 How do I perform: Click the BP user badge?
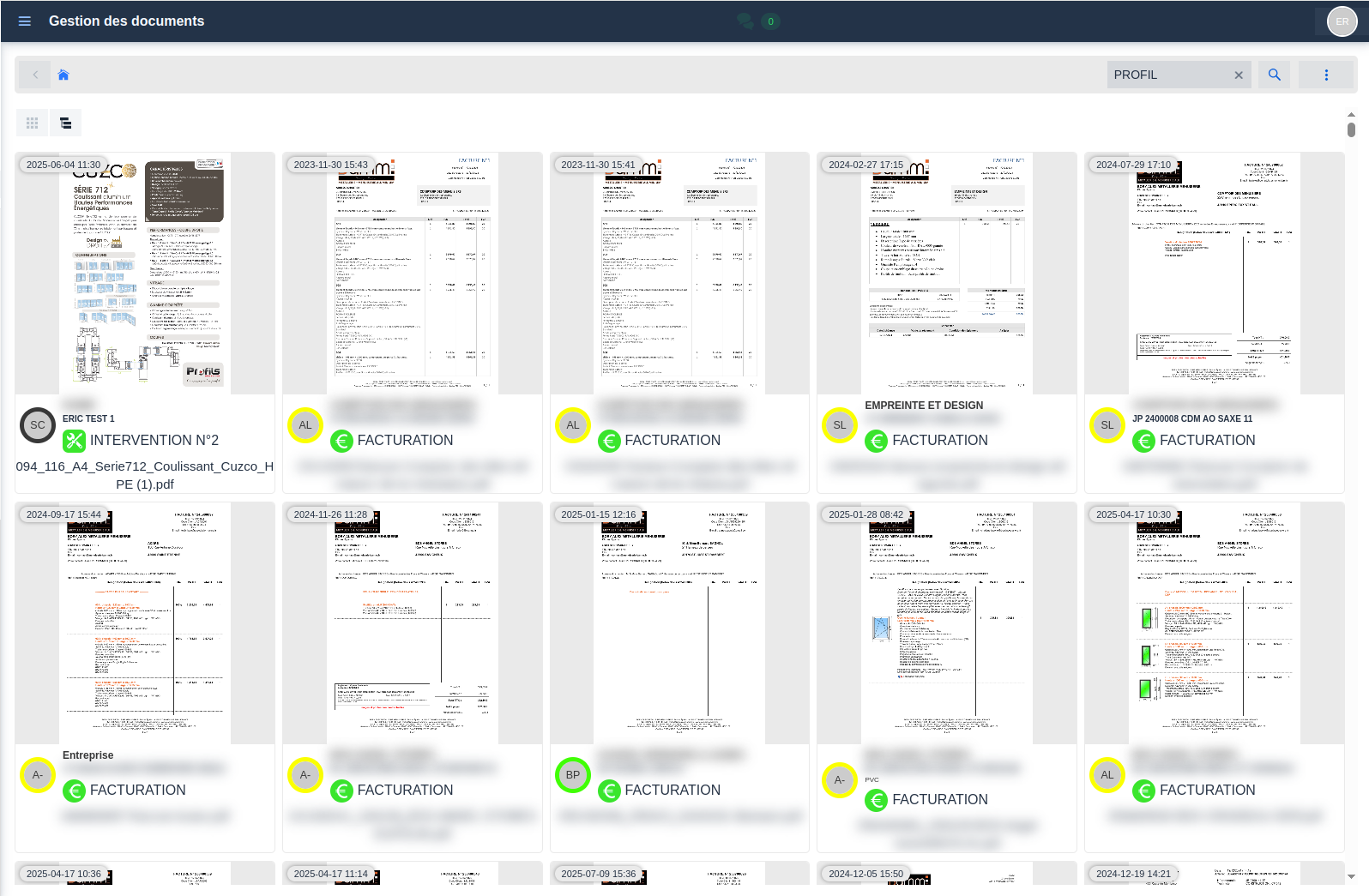(x=572, y=775)
